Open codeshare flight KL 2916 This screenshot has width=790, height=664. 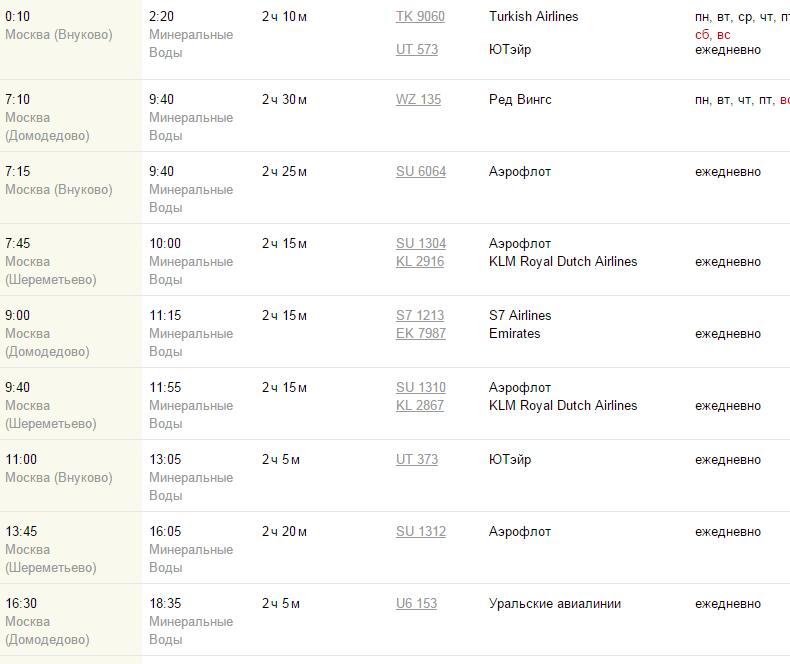tap(420, 261)
